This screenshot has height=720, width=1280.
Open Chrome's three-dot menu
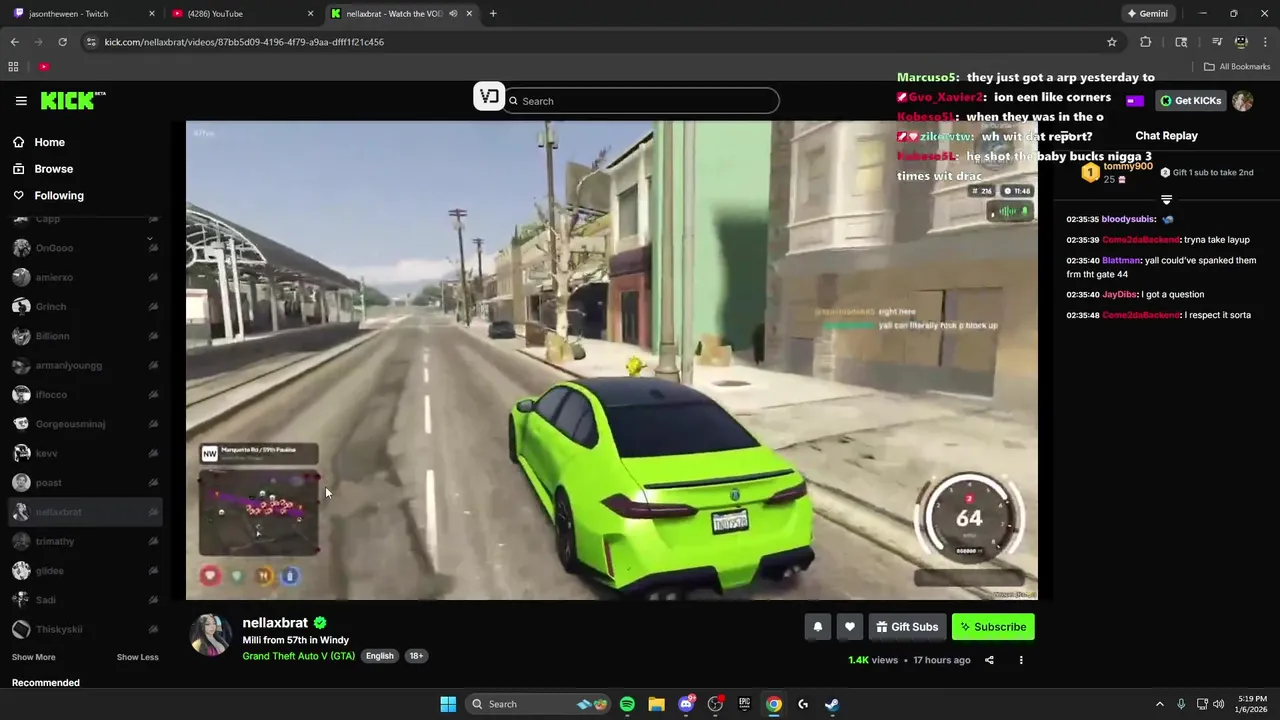[x=1264, y=42]
